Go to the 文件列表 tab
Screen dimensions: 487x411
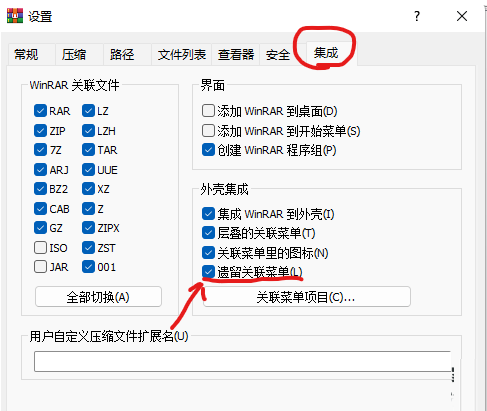click(x=182, y=54)
